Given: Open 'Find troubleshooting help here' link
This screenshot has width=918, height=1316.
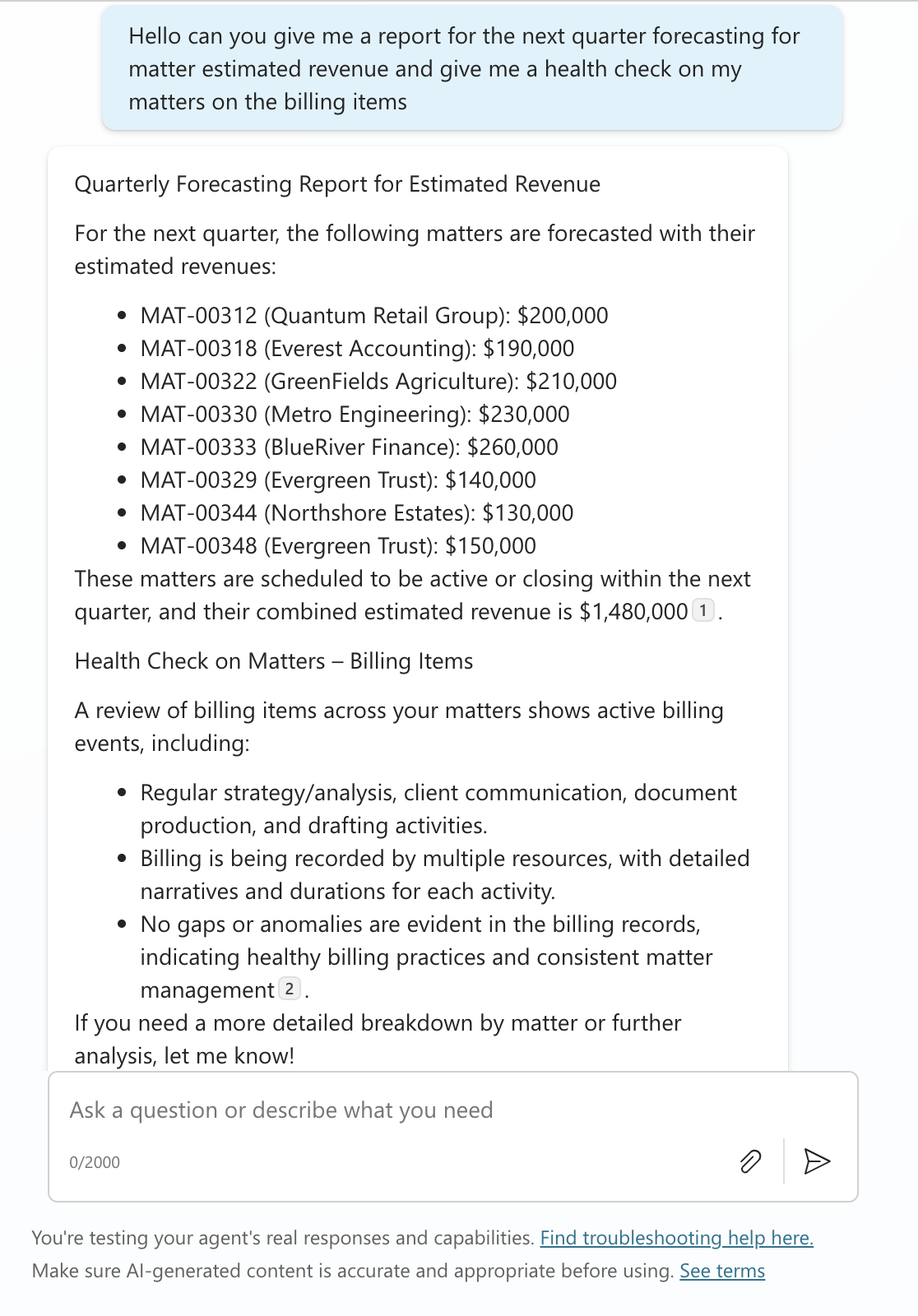Looking at the screenshot, I should point(676,1238).
